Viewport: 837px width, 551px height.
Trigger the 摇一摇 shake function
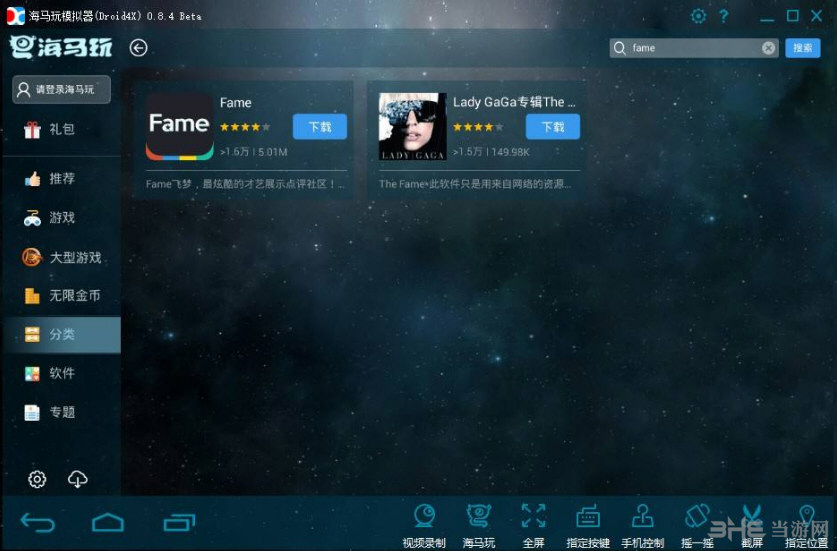point(697,525)
